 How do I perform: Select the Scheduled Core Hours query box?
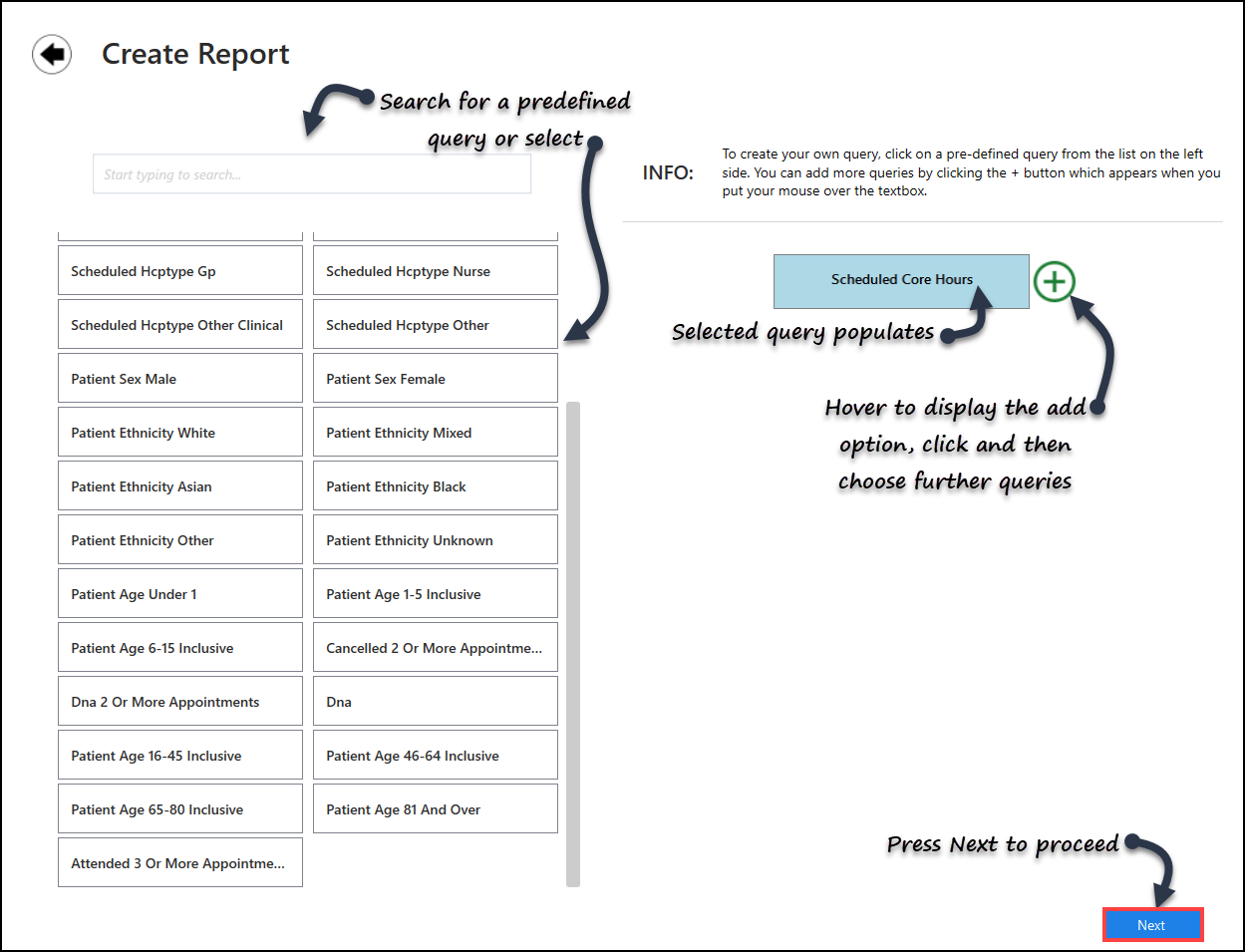[x=900, y=280]
